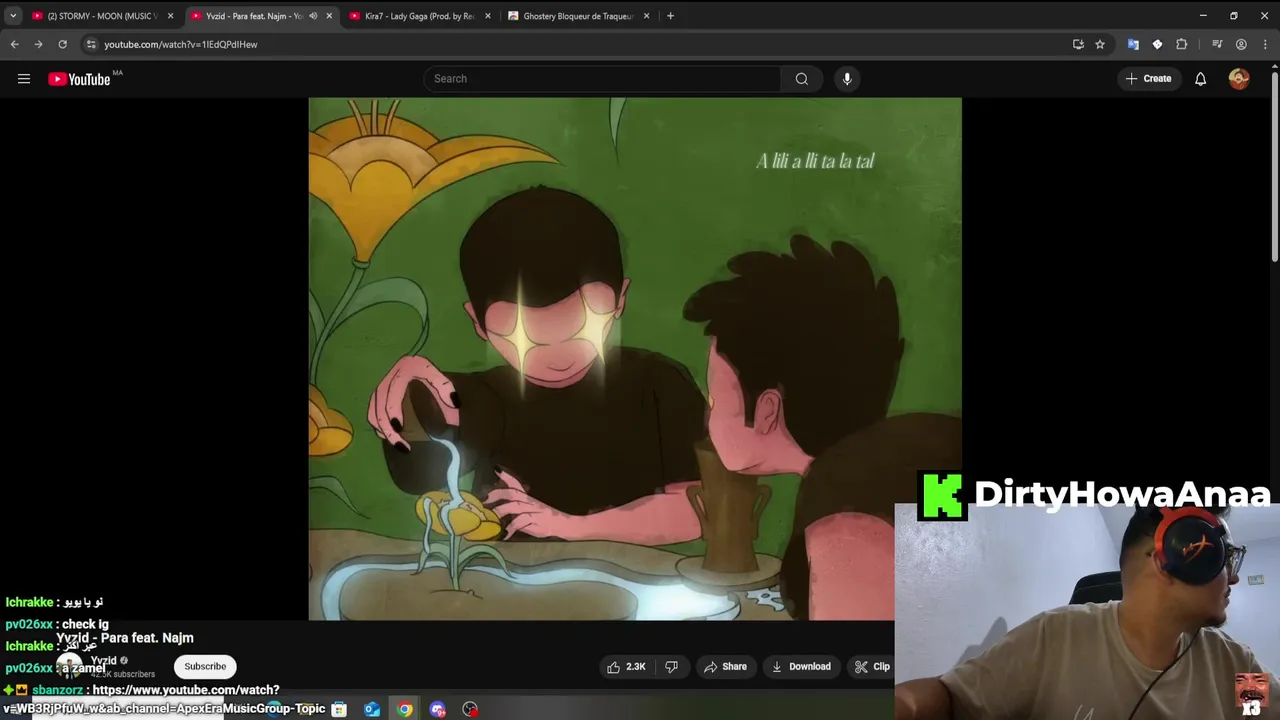Go to the YouTube home logo
Viewport: 1280px width, 720px height.
80,79
